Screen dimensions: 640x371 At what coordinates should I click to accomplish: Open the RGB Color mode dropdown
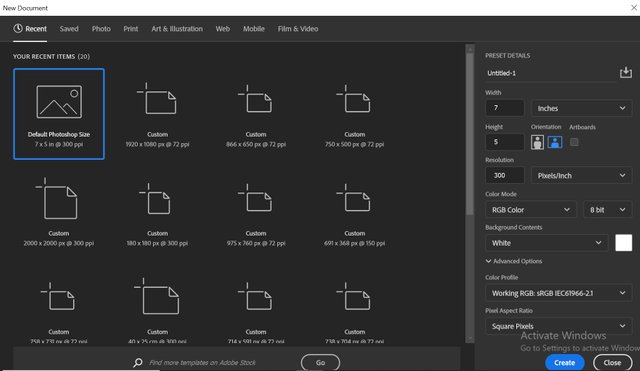pyautogui.click(x=531, y=210)
